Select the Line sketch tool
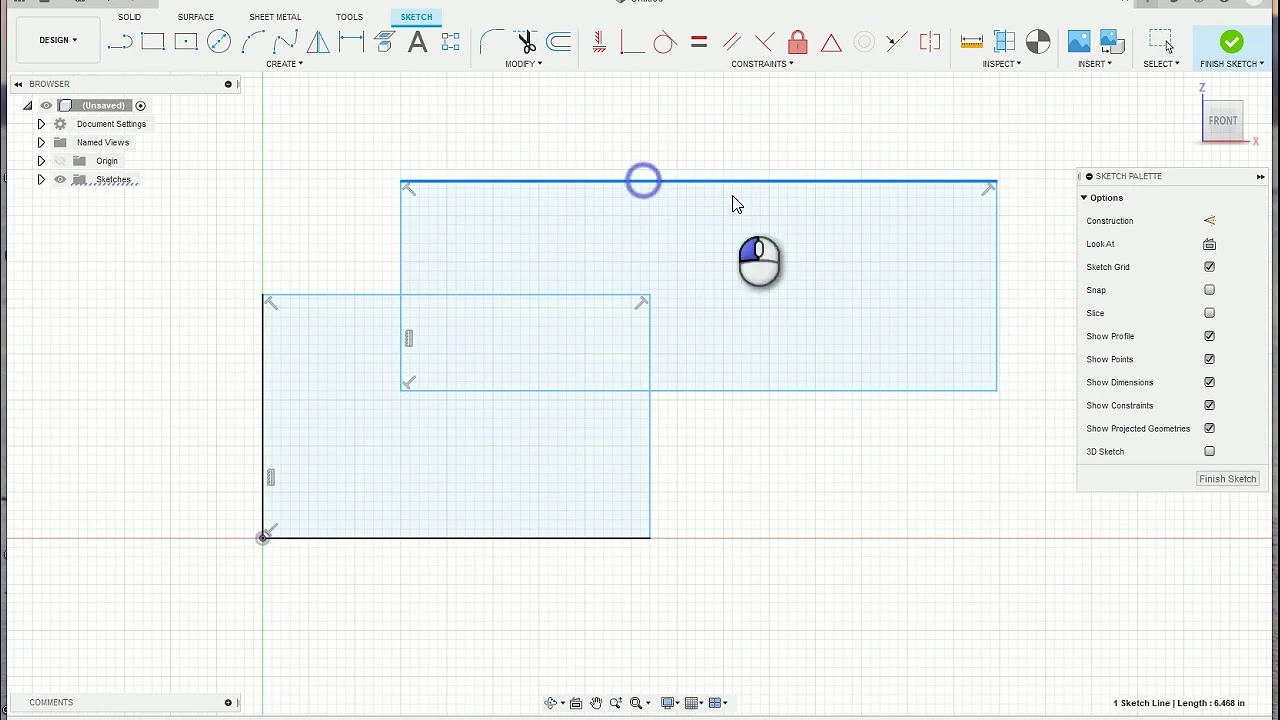 (x=120, y=41)
